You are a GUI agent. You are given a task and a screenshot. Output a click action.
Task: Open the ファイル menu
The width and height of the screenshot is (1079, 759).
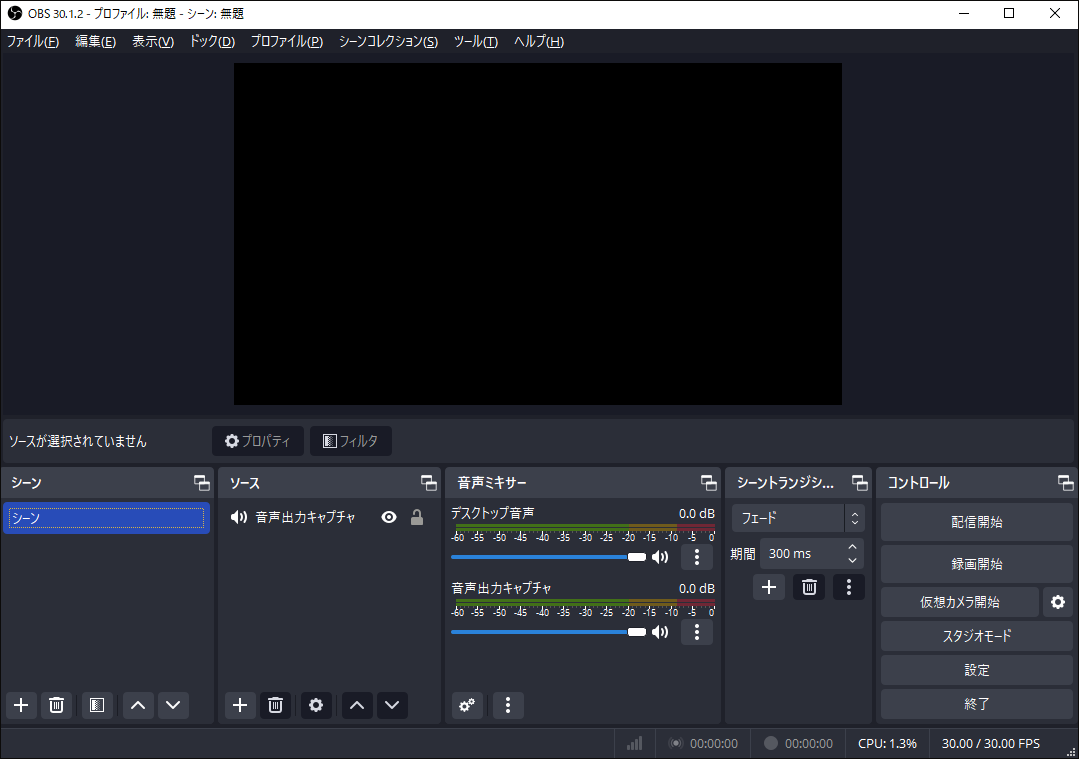click(x=32, y=41)
